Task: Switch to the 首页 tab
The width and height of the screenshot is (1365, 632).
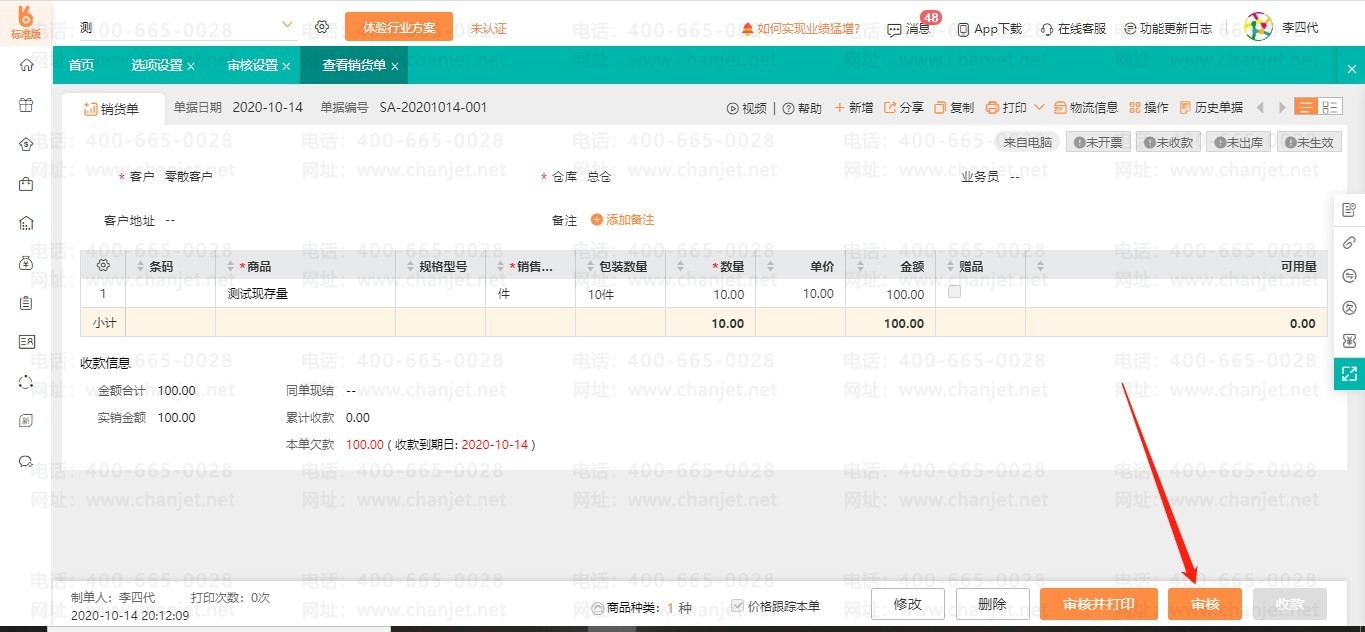Action: 81,66
